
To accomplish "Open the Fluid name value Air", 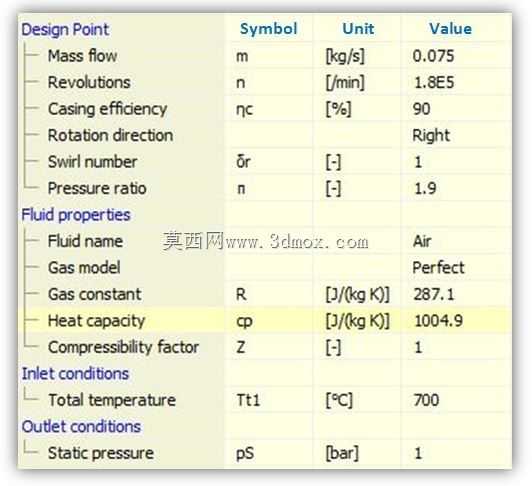I will coord(422,241).
